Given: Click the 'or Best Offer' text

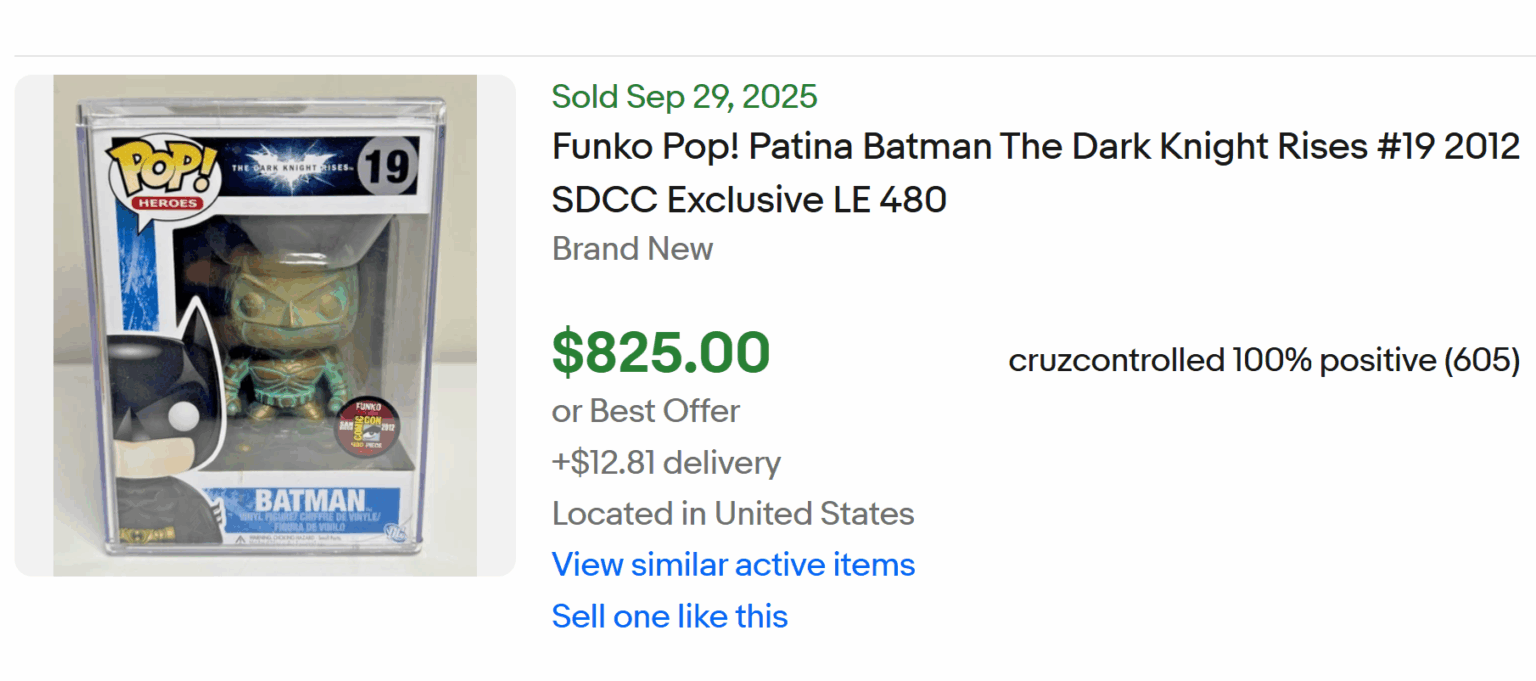Looking at the screenshot, I should point(645,410).
